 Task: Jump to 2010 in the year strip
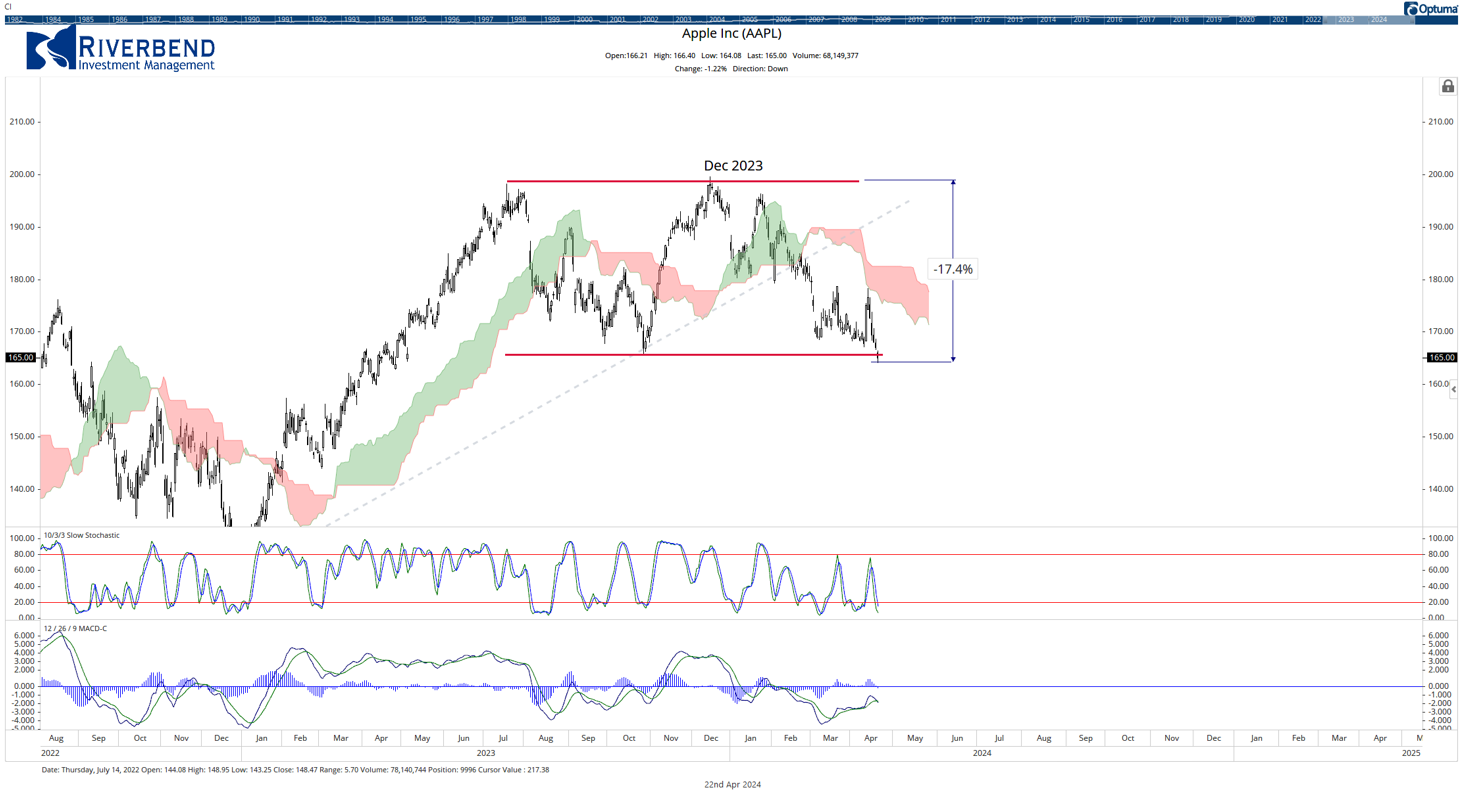point(915,19)
